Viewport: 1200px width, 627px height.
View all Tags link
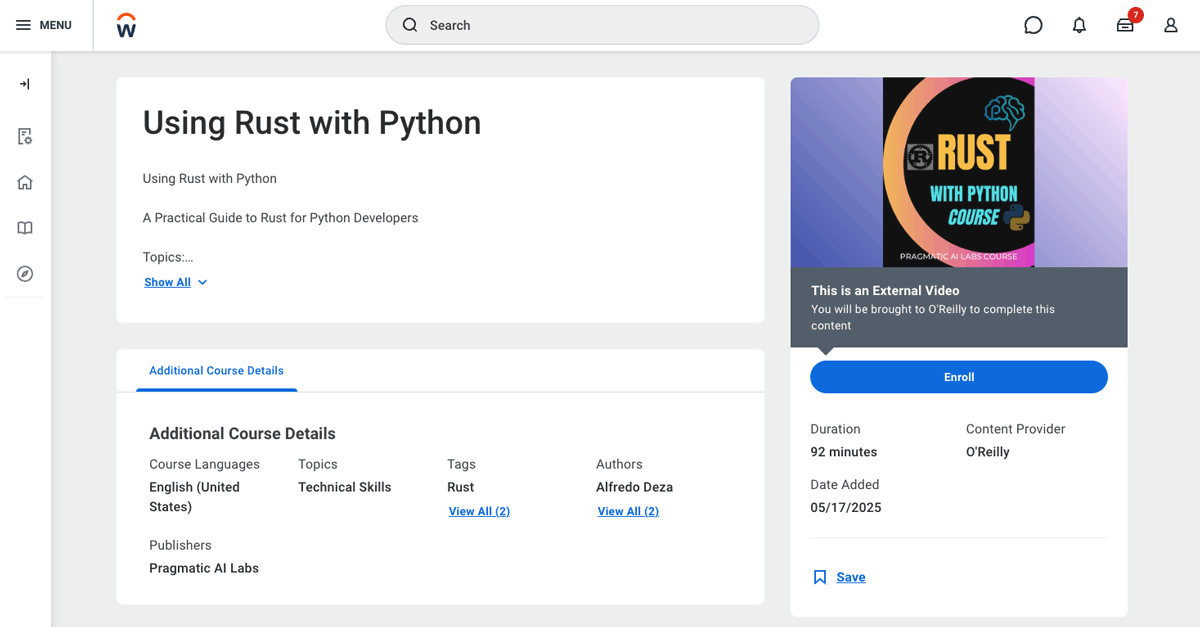pyautogui.click(x=479, y=511)
